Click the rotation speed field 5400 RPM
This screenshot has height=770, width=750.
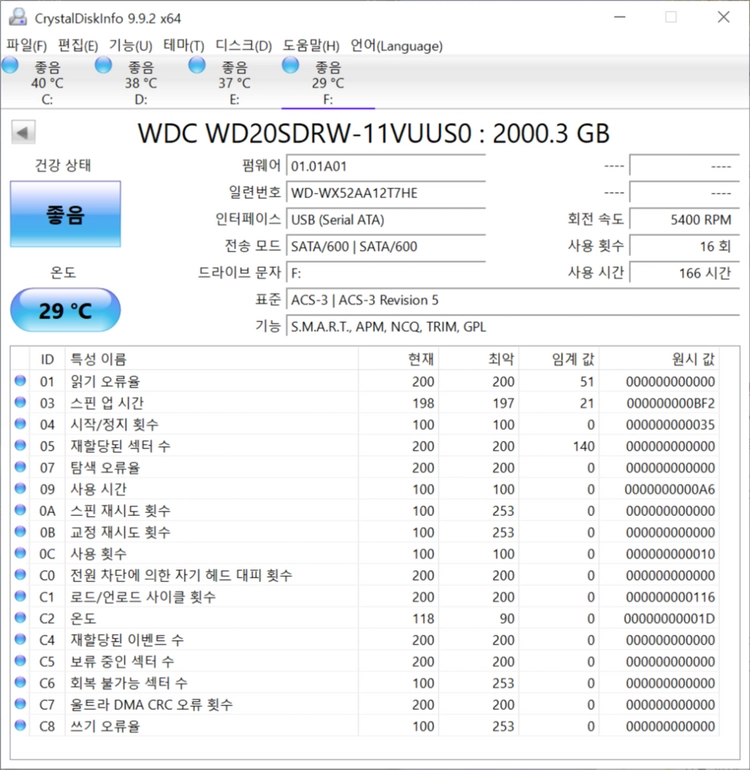(x=684, y=220)
